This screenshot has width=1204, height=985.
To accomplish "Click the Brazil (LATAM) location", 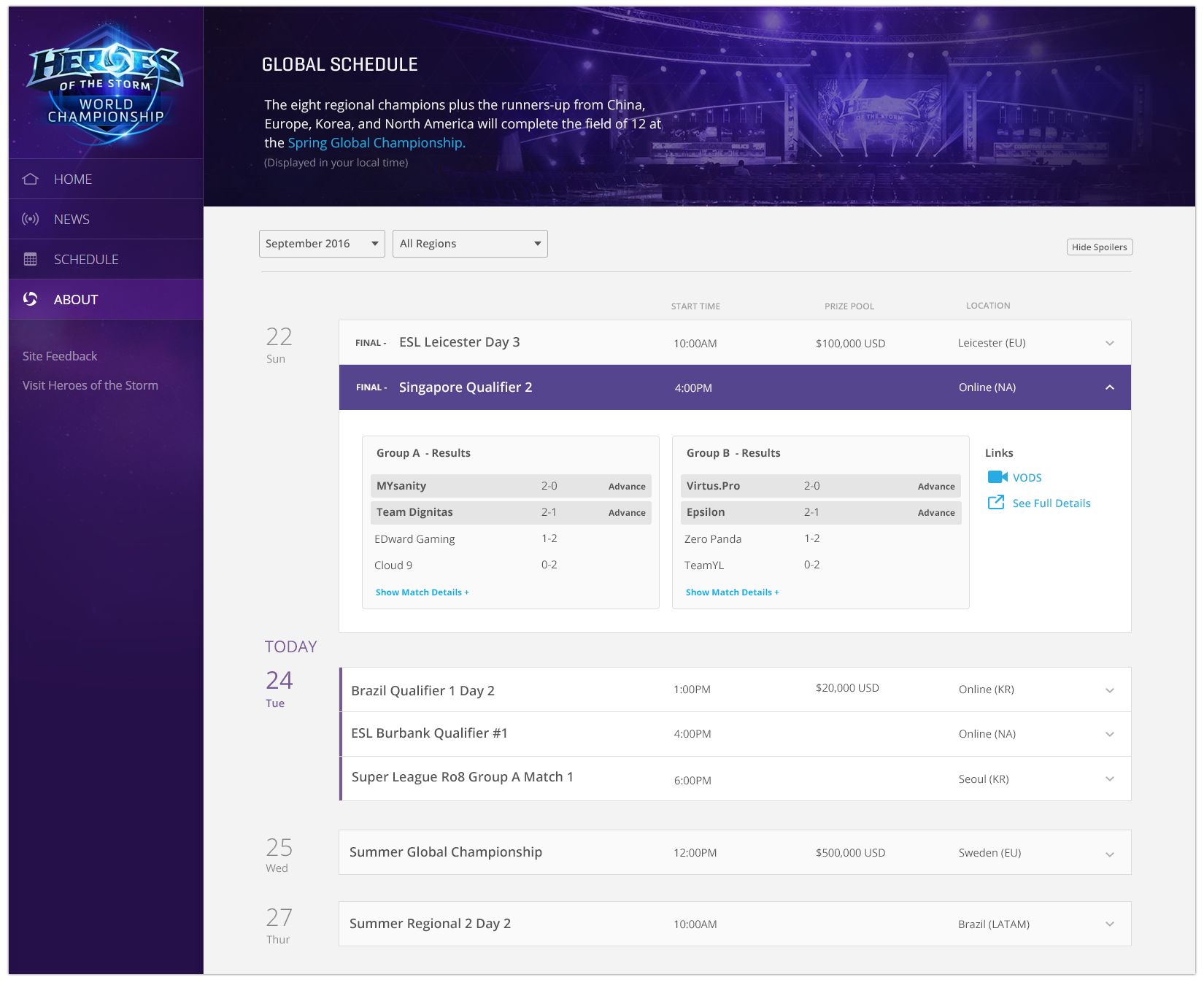I will point(994,924).
